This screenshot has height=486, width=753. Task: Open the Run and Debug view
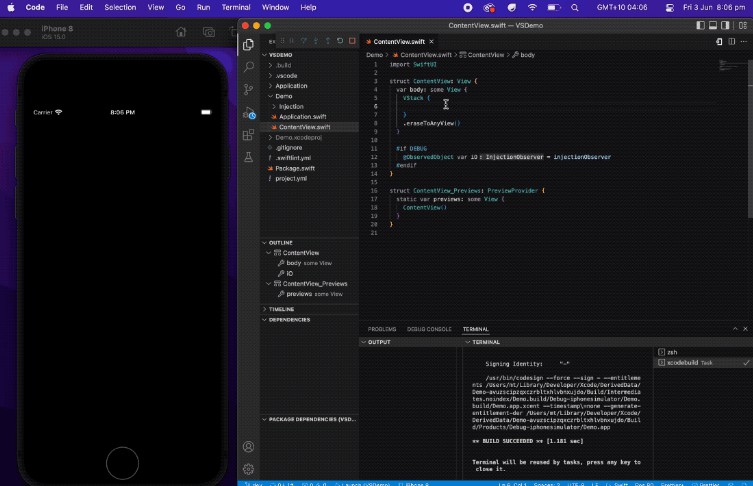pos(248,112)
